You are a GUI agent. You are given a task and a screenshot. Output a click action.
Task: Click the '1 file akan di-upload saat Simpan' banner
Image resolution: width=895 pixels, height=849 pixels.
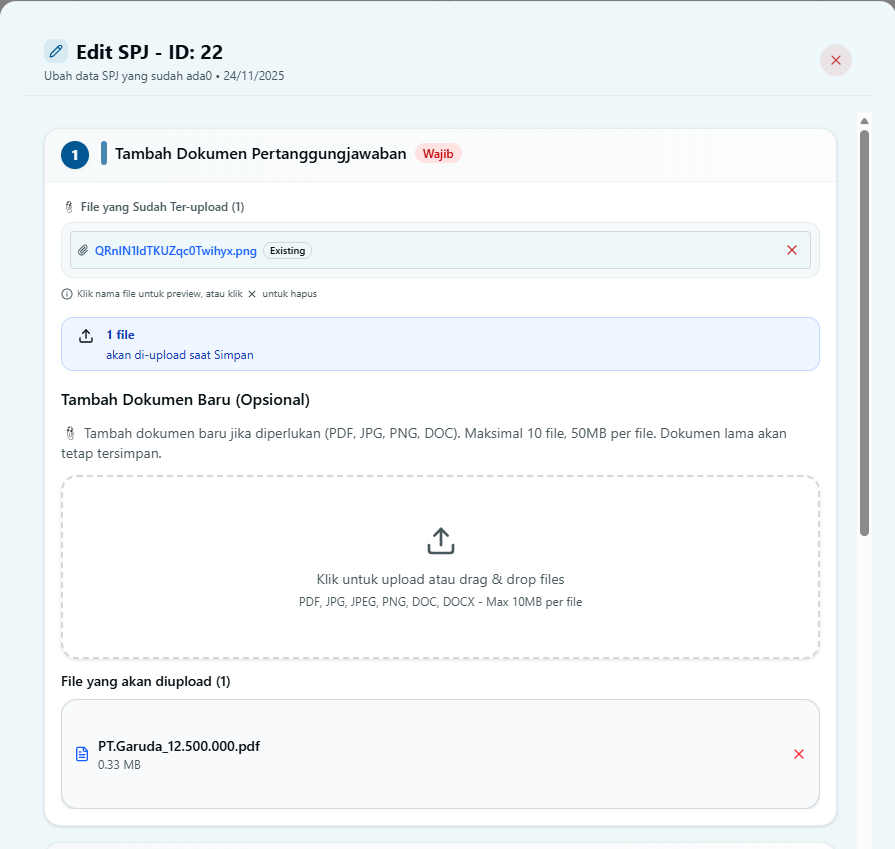pyautogui.click(x=440, y=344)
